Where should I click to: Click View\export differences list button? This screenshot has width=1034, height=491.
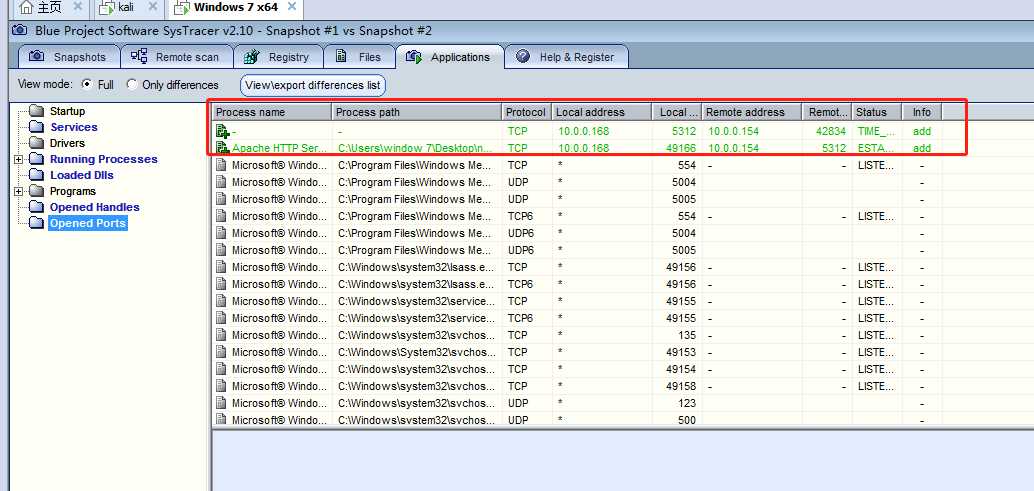313,85
